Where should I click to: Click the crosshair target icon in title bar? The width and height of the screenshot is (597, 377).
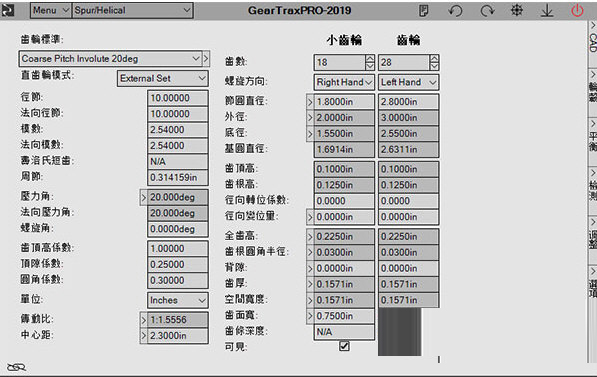pyautogui.click(x=516, y=10)
